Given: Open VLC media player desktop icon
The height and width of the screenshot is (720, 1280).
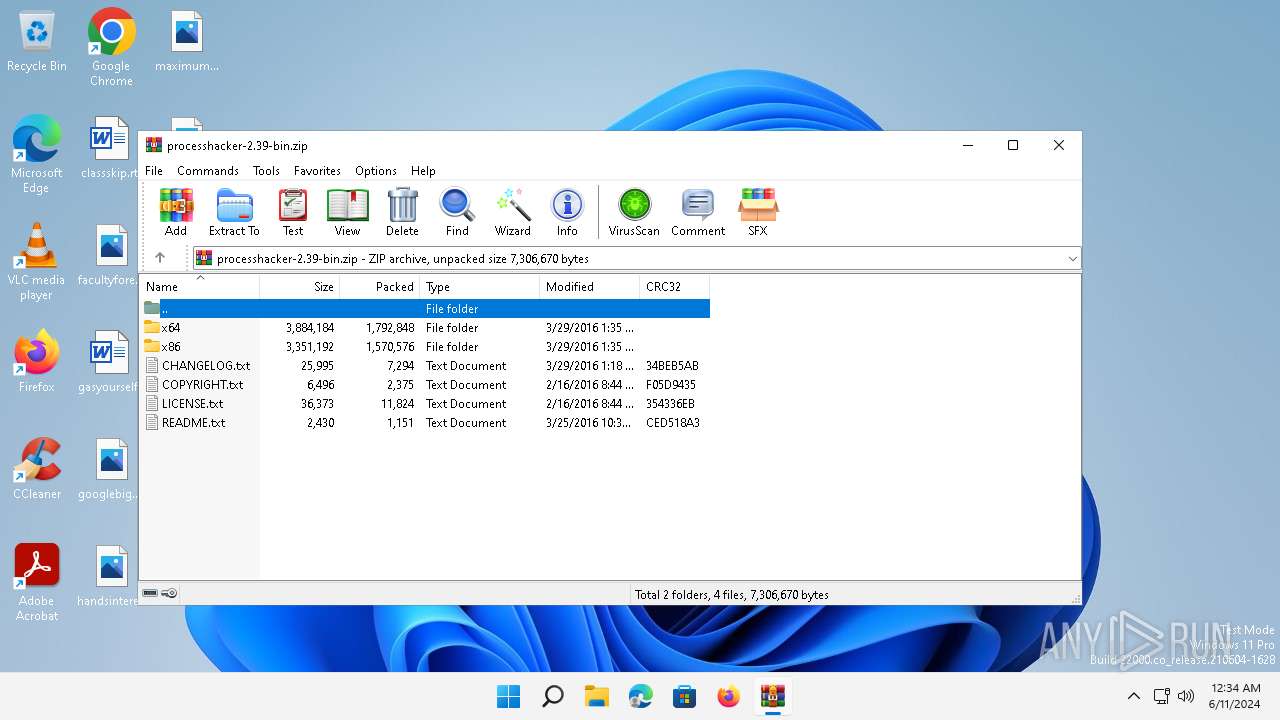Looking at the screenshot, I should [x=37, y=262].
